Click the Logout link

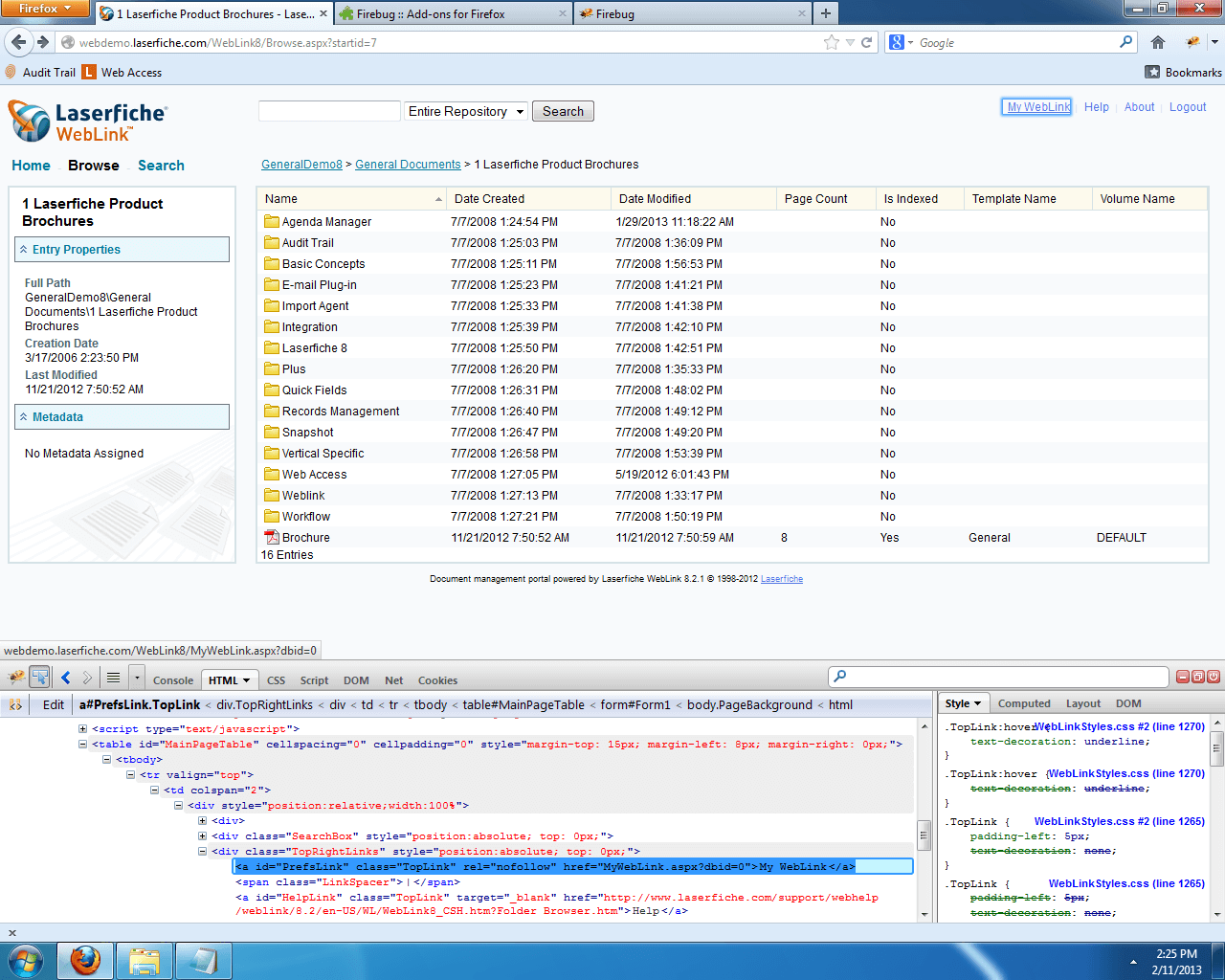click(x=1188, y=107)
